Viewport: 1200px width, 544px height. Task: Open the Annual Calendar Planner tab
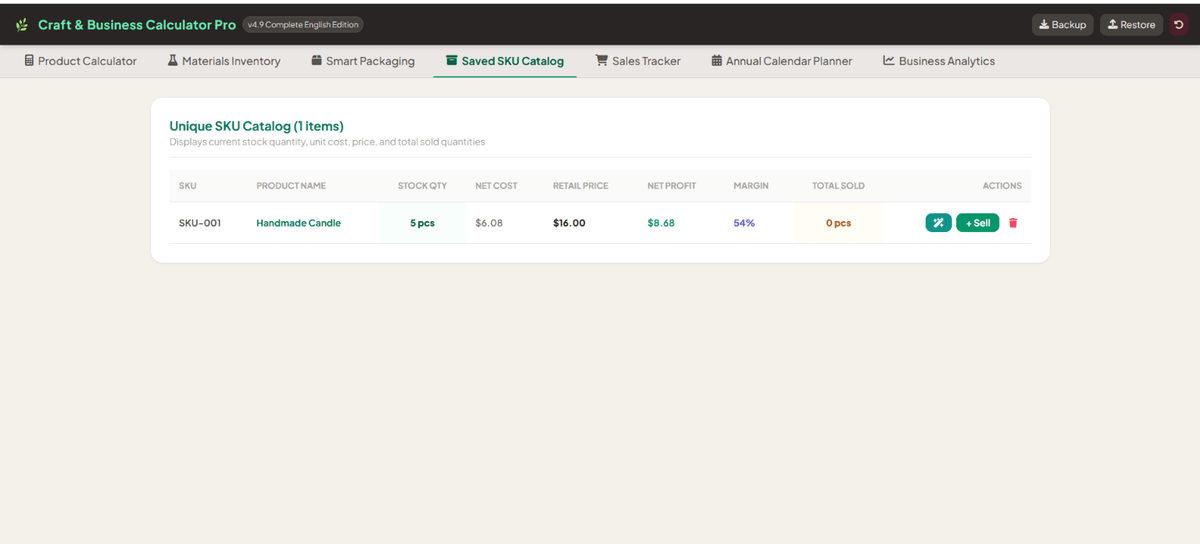[782, 61]
